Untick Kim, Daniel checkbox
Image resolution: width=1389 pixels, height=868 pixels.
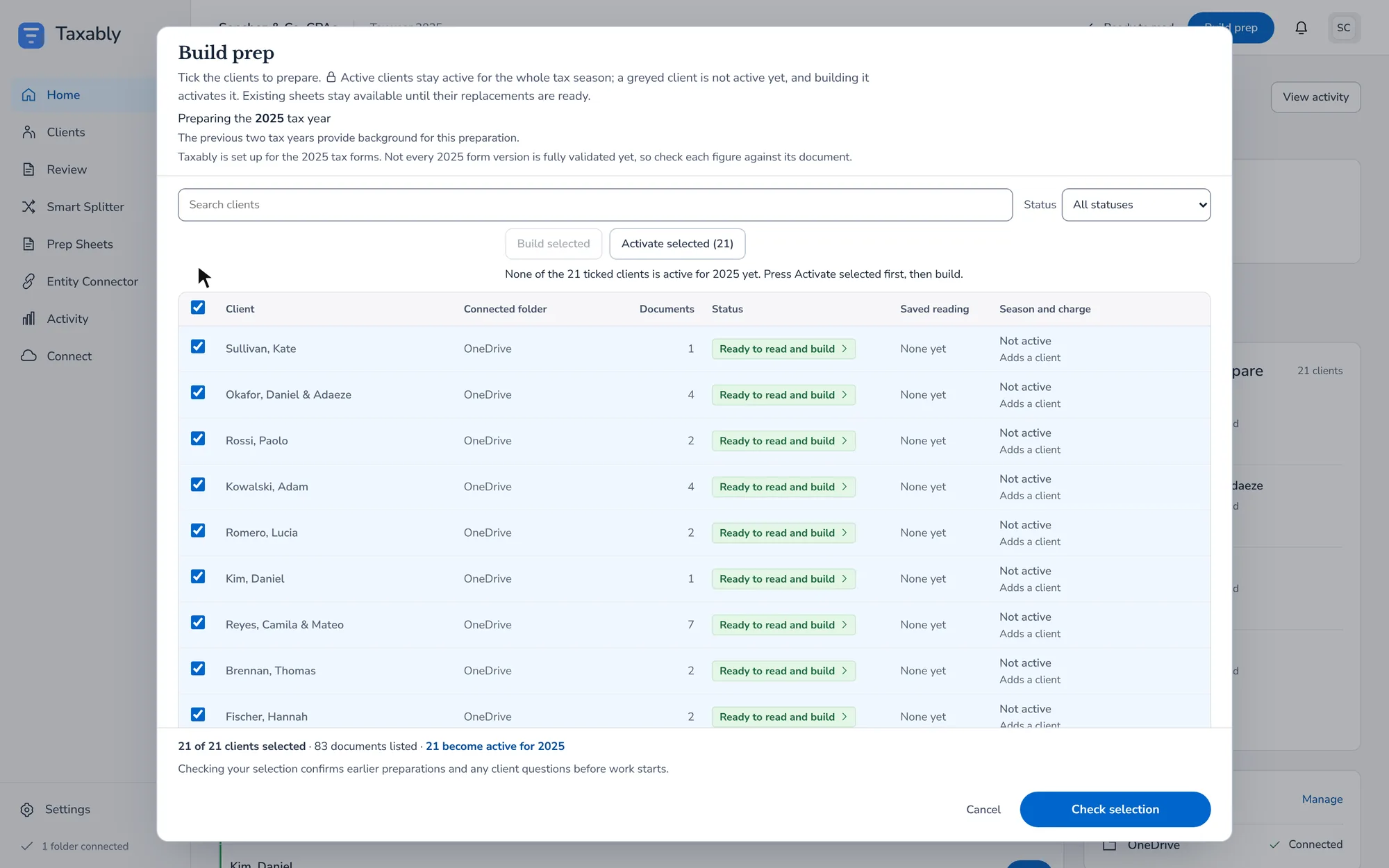[x=198, y=576]
